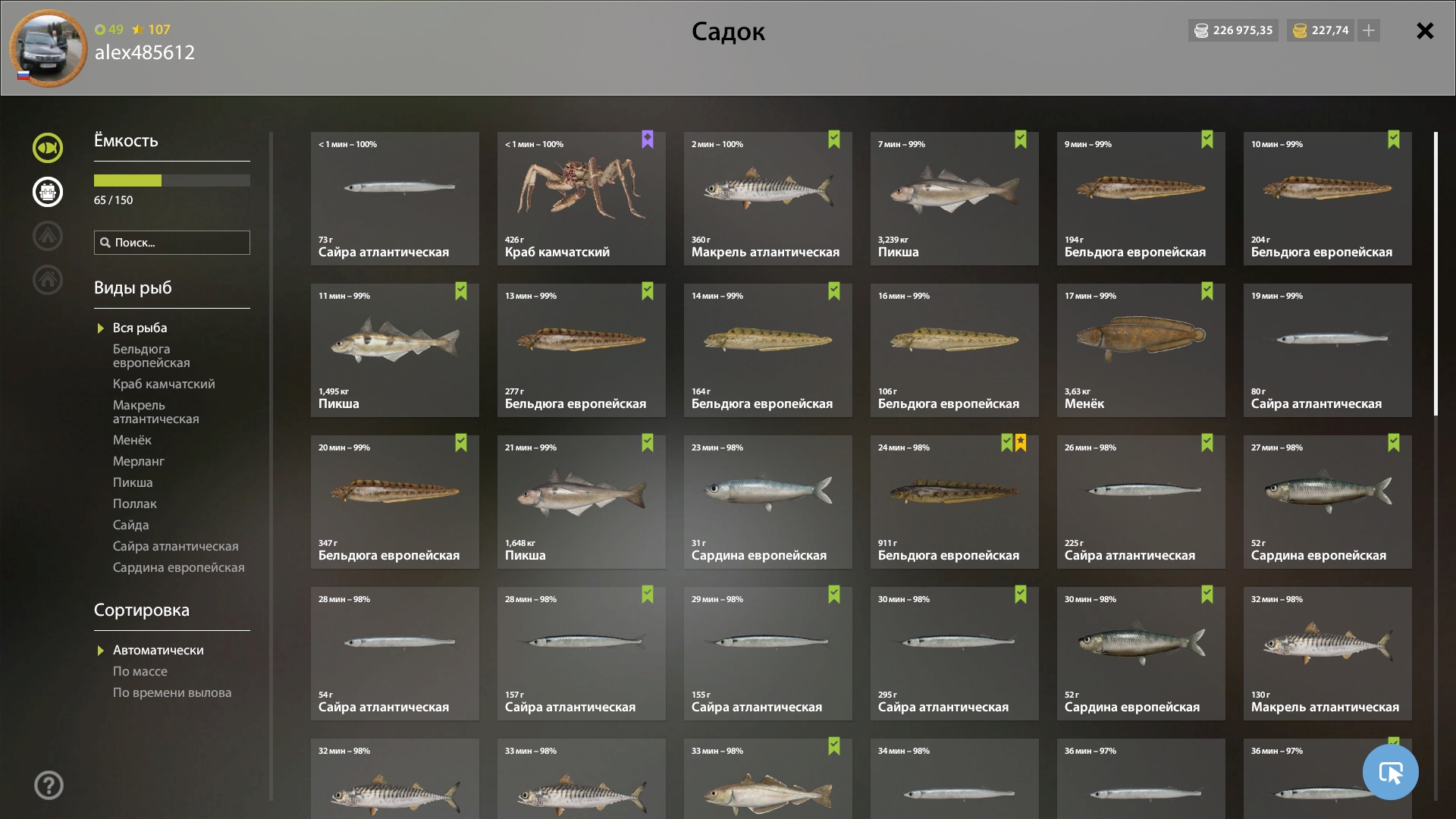
Task: Show 'Вся рыба' in the filter list
Action: 140,328
